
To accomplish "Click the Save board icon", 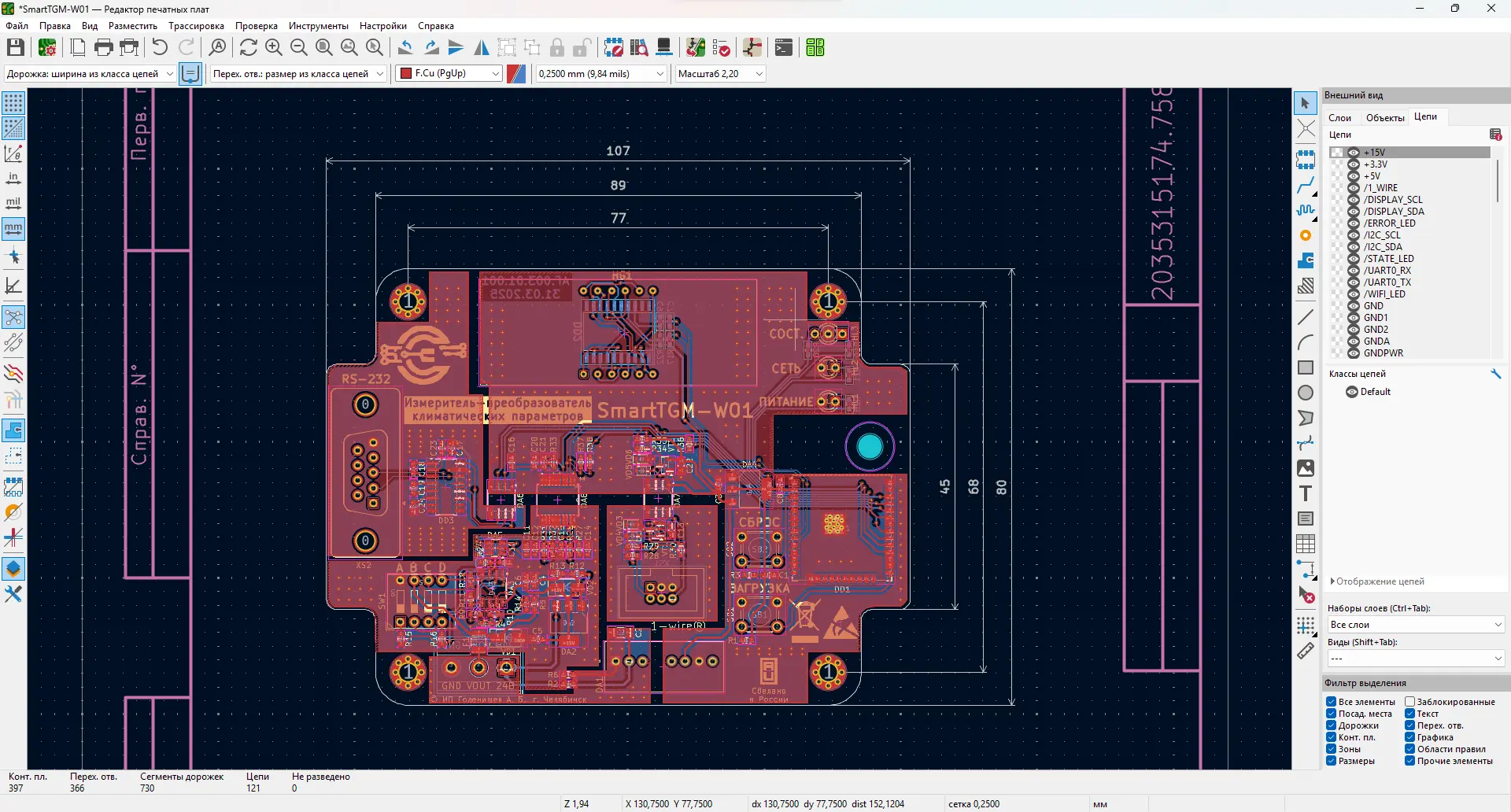I will (x=15, y=48).
